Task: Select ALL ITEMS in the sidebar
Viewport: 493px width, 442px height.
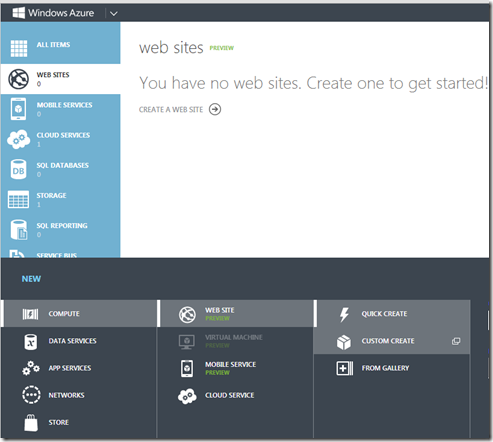Action: (53, 45)
